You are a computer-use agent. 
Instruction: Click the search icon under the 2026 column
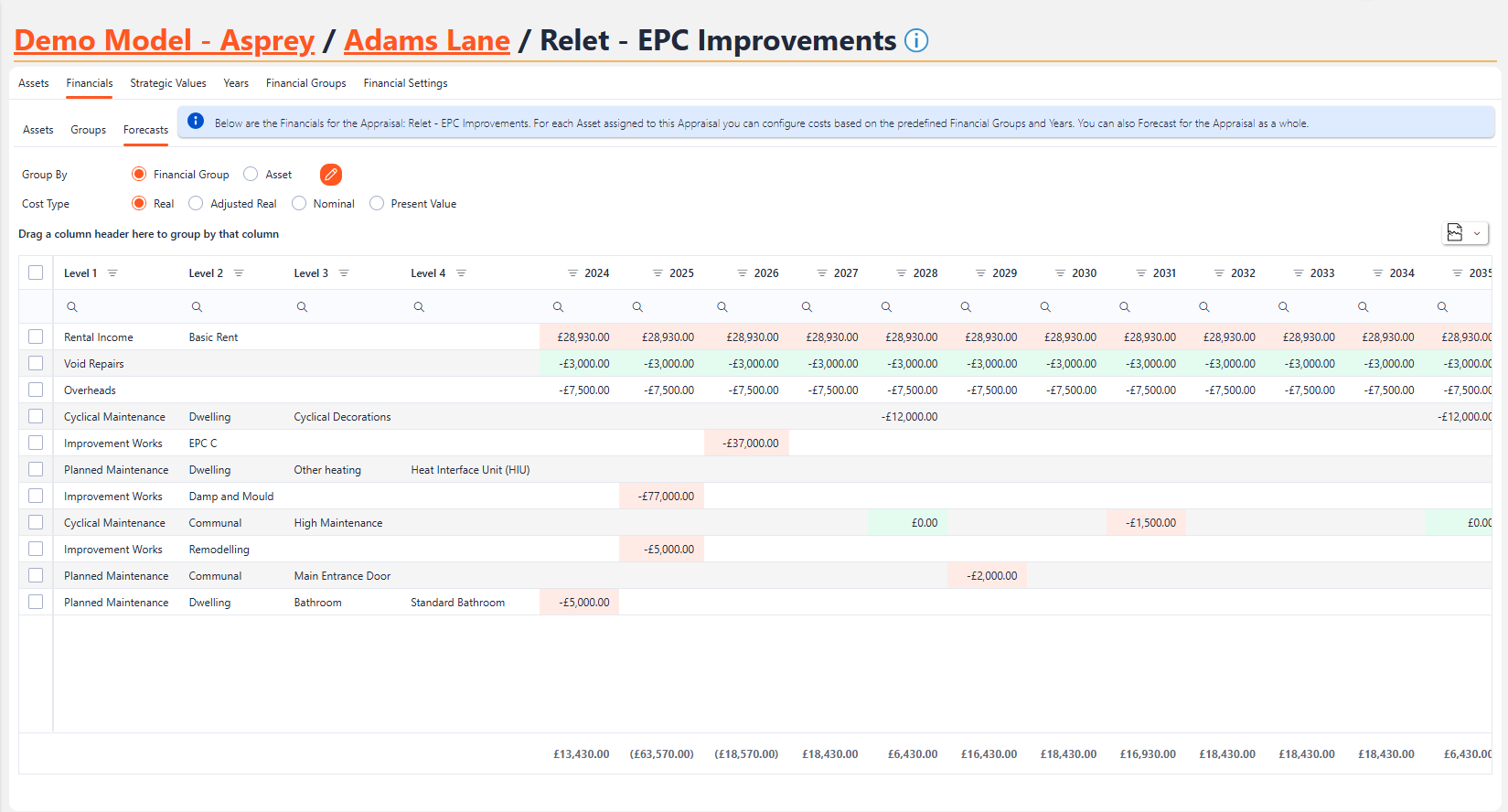point(722,307)
